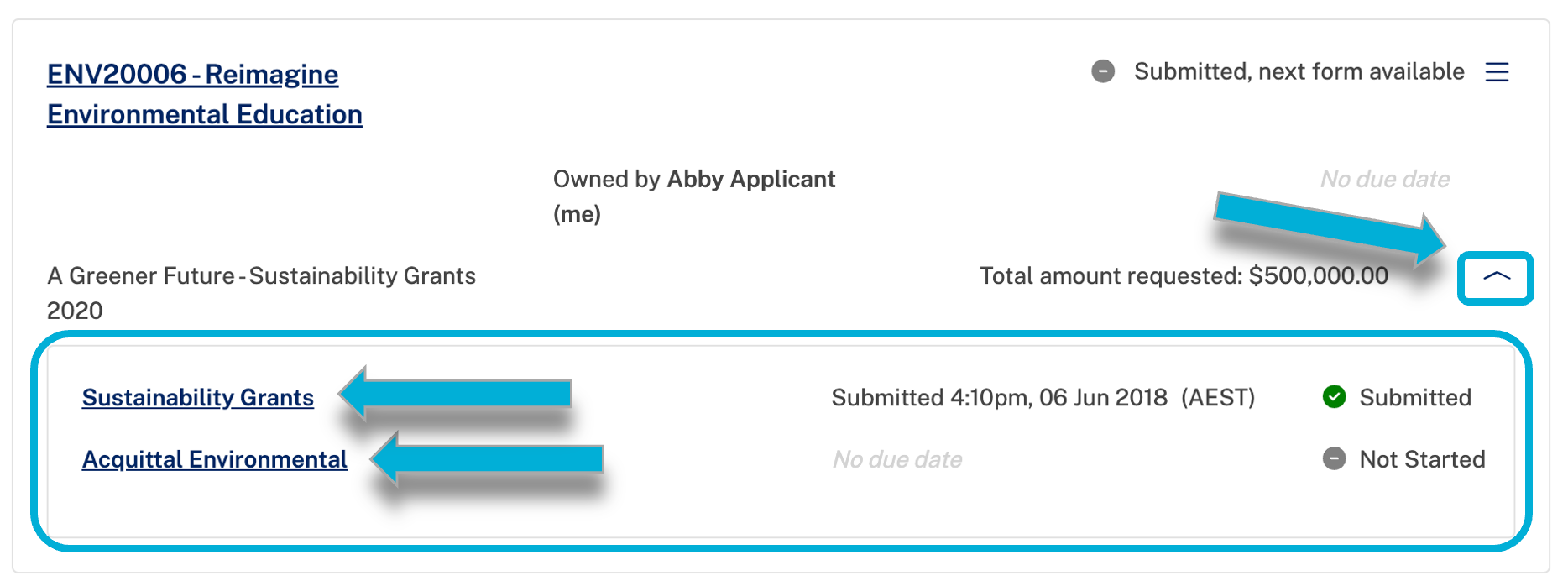Click 'No due date' in the Acquittal row
Image resolution: width=1568 pixels, height=586 pixels.
pos(897,459)
